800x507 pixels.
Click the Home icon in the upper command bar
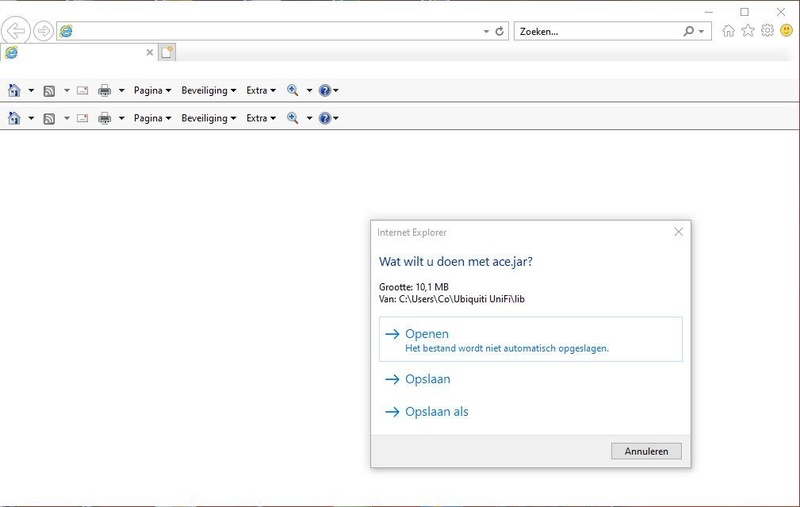click(14, 90)
